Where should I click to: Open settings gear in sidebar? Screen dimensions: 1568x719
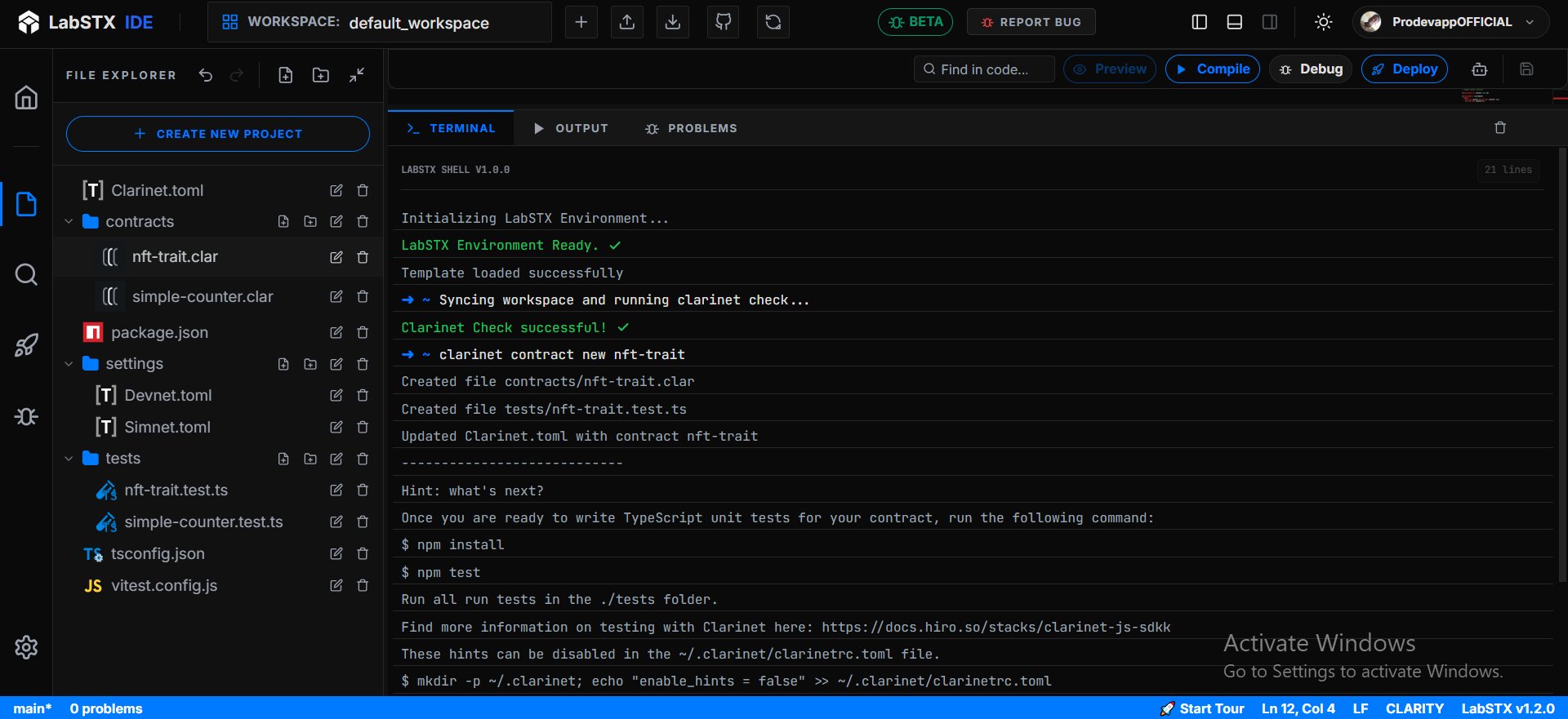click(26, 647)
